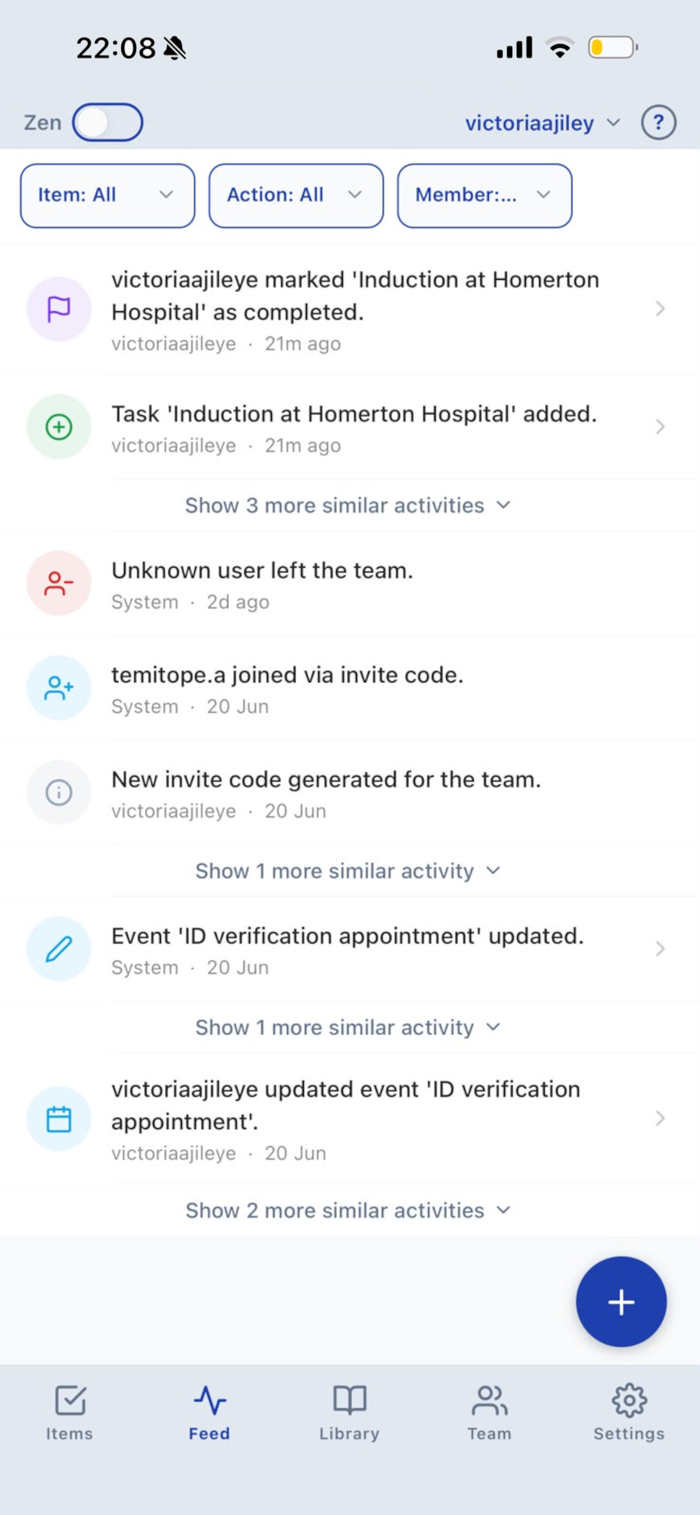Tap the blue user-joined icon for temitope.a
Image resolution: width=700 pixels, height=1515 pixels.
(59, 688)
